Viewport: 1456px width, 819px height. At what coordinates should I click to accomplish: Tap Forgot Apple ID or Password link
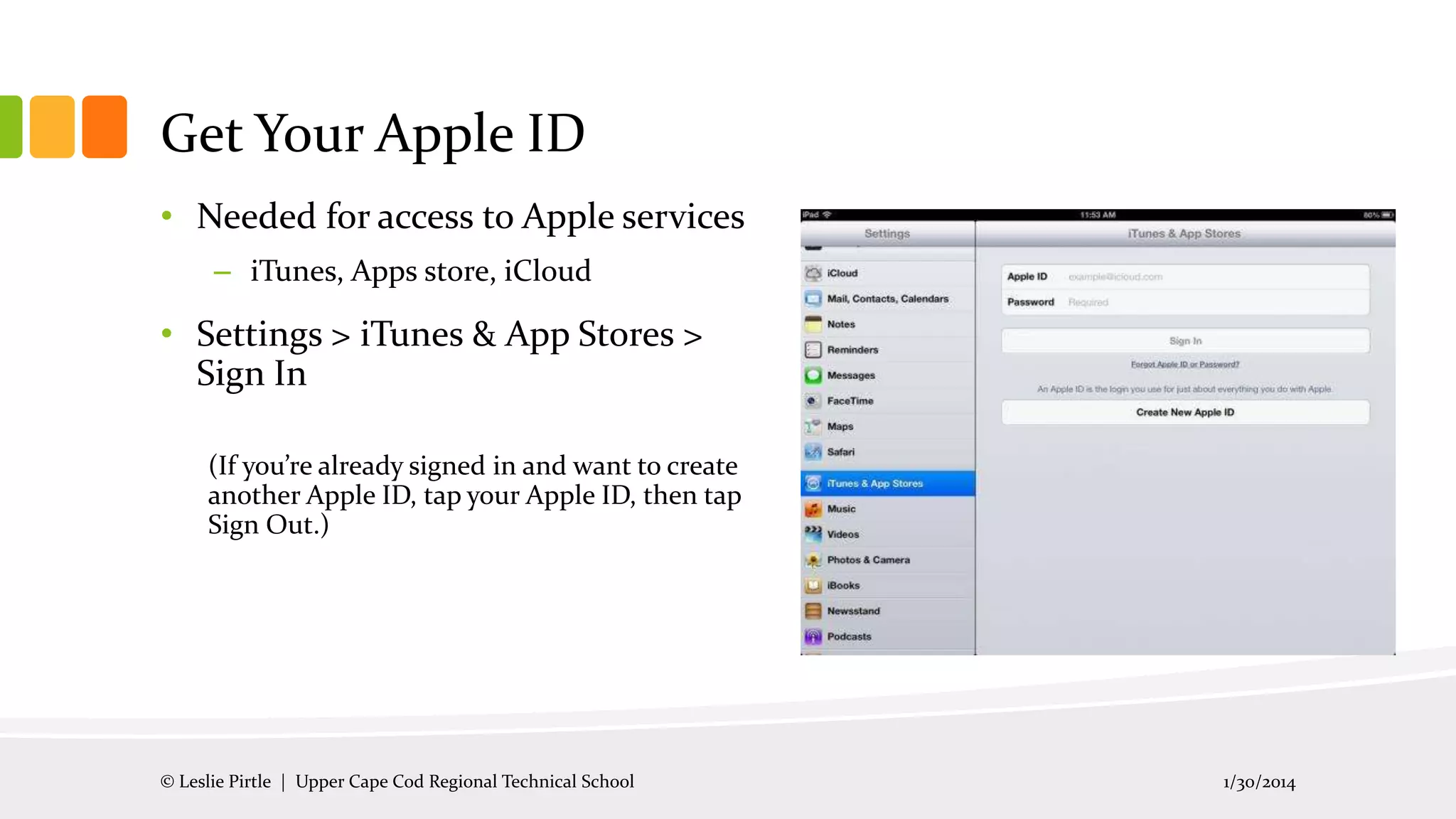pyautogui.click(x=1185, y=364)
